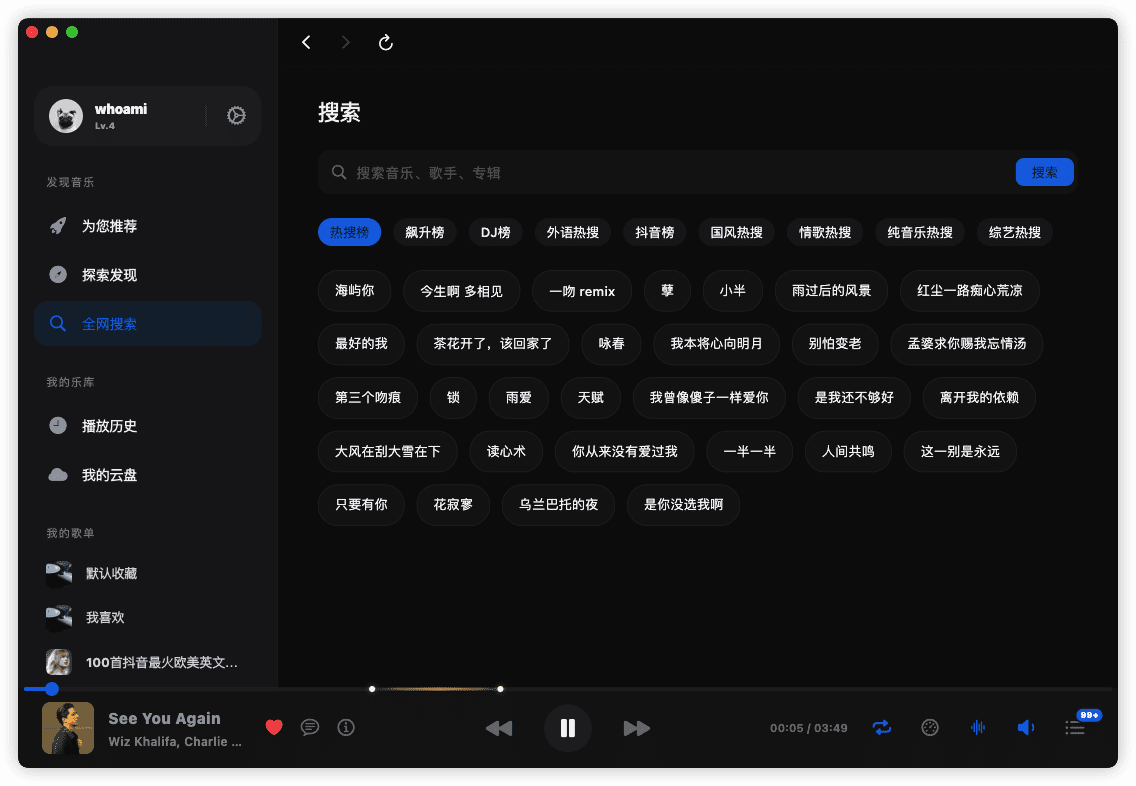Click the 今生啊 多相见 tag
This screenshot has height=786, width=1136.
pos(462,290)
